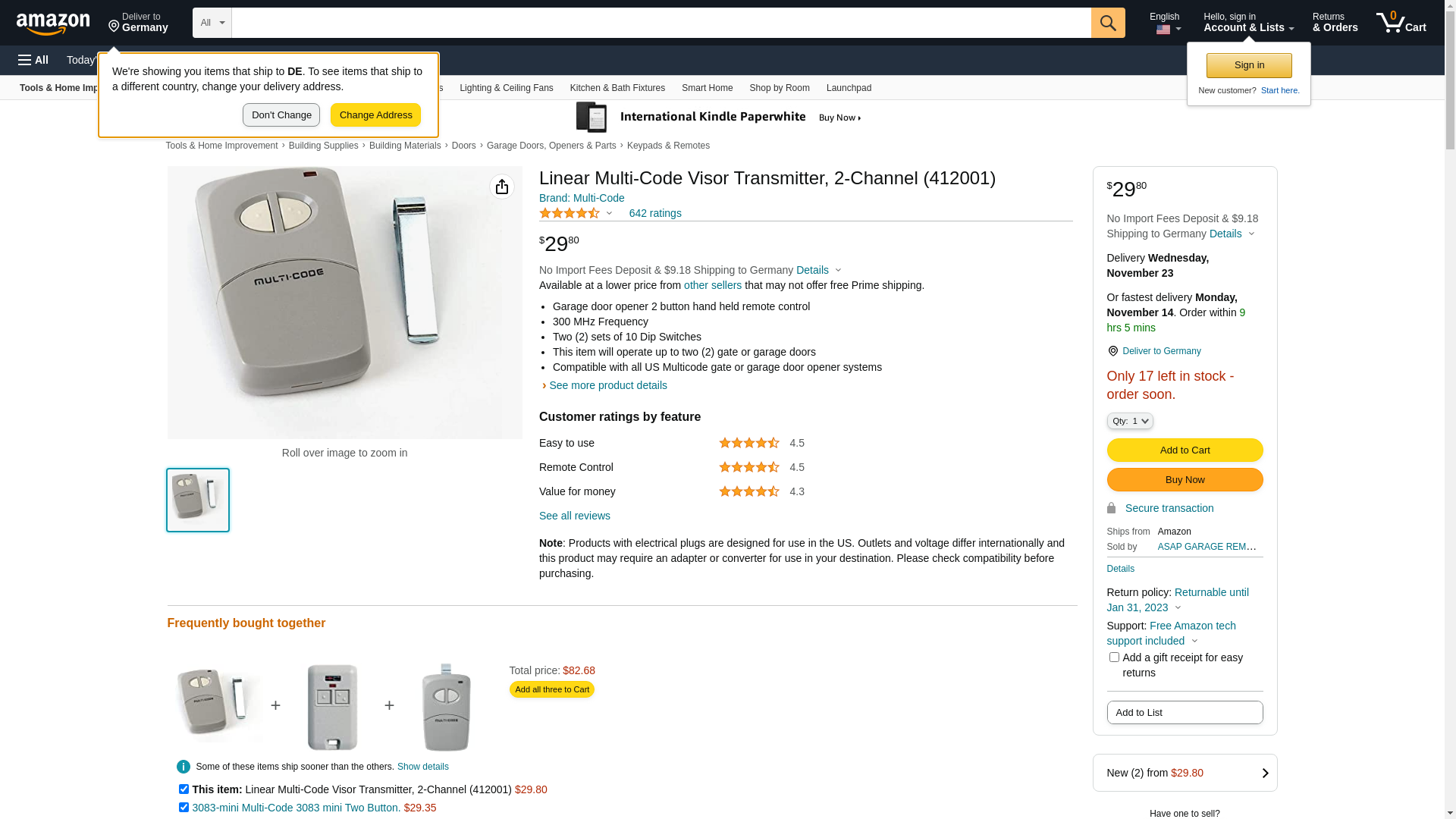Click the search magnifier button
Screen dimensions: 1456x819
[1108, 23]
